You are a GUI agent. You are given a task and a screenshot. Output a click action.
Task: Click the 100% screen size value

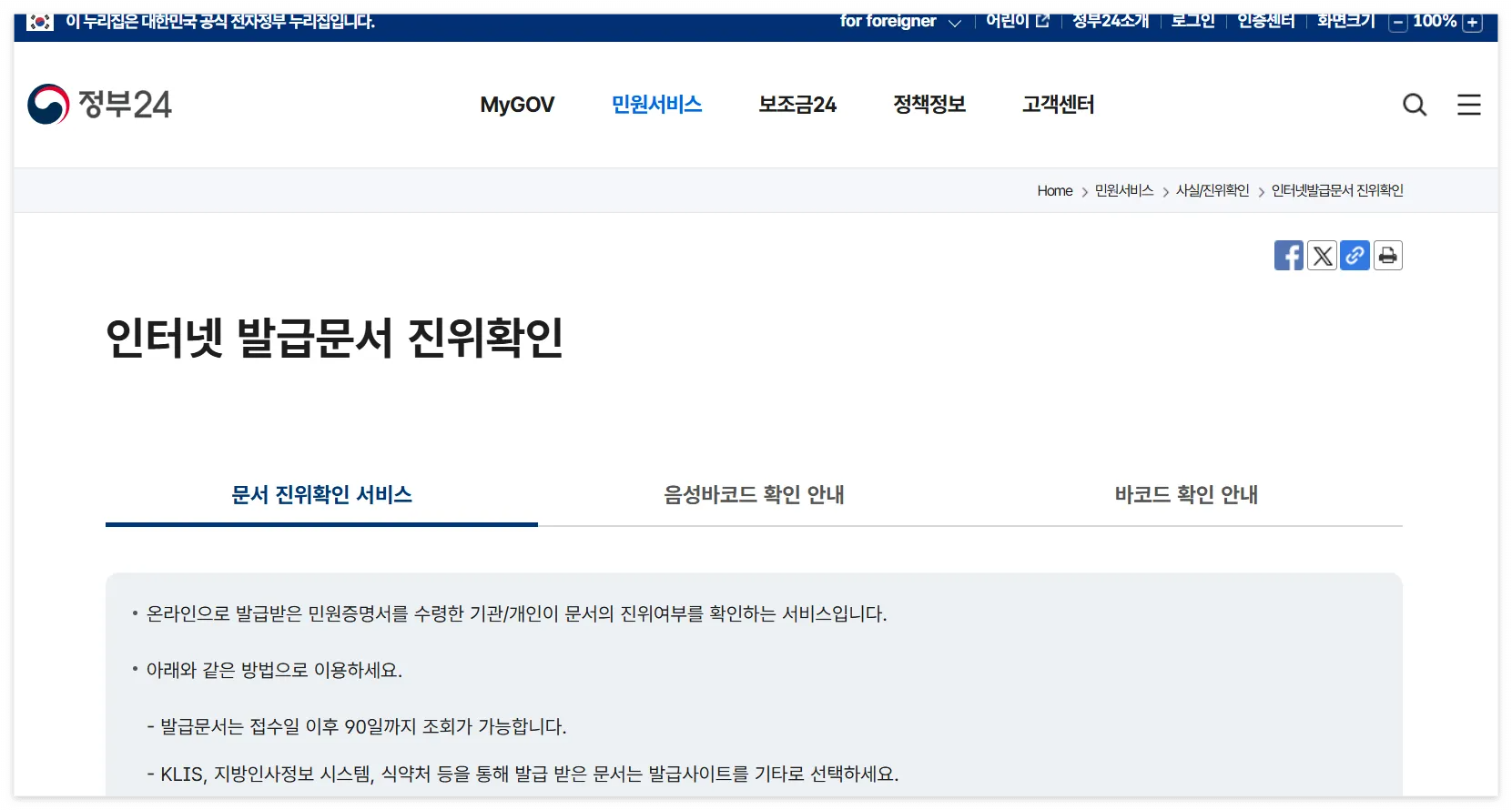coord(1435,21)
